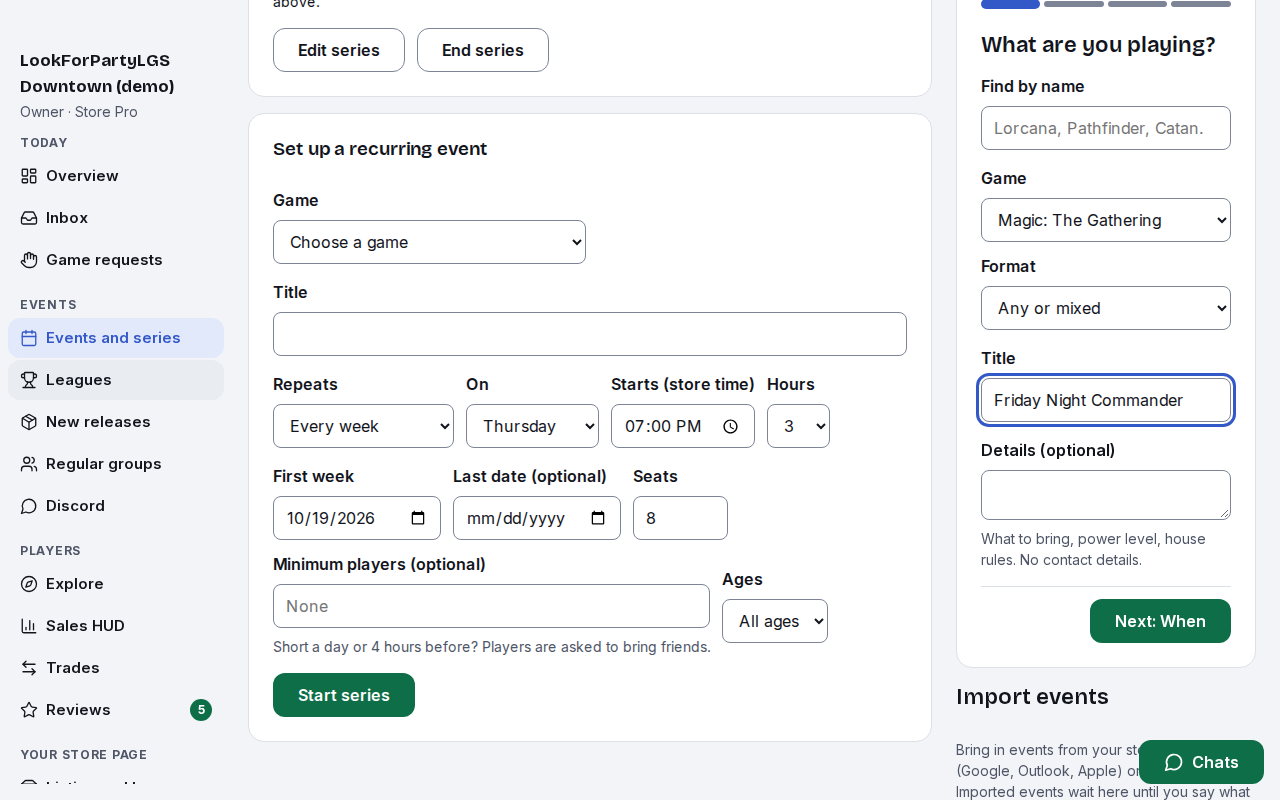Open the Magic: The Gathering game dropdown
The height and width of the screenshot is (800, 1280).
(1106, 220)
